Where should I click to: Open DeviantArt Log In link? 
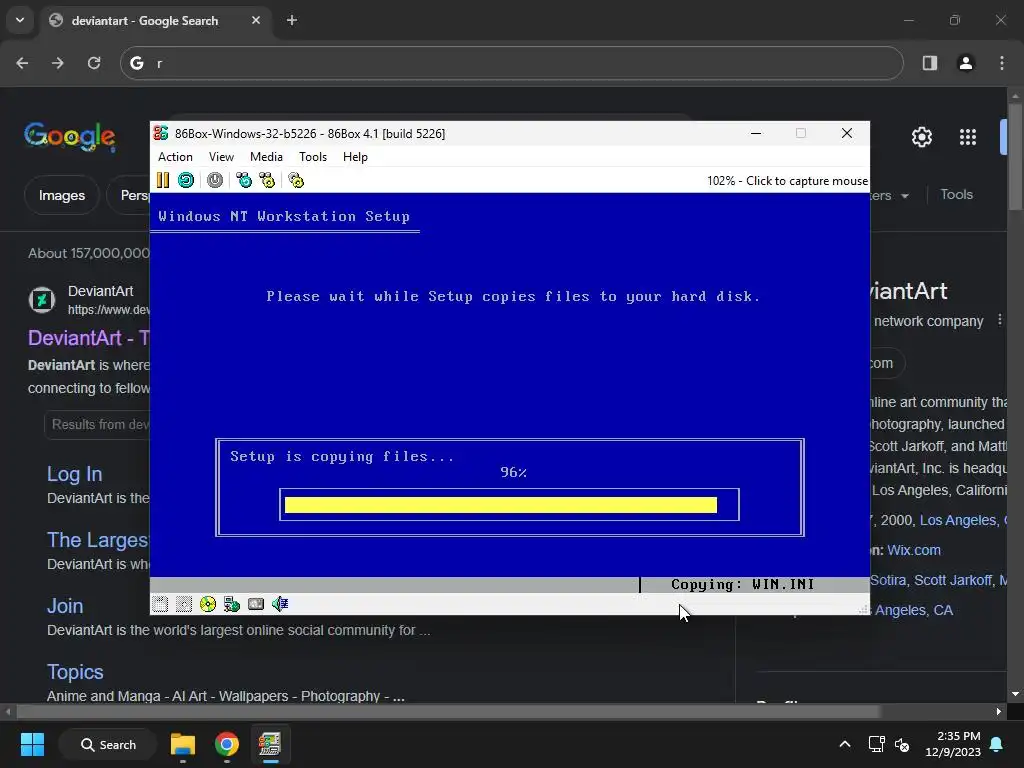pos(74,474)
